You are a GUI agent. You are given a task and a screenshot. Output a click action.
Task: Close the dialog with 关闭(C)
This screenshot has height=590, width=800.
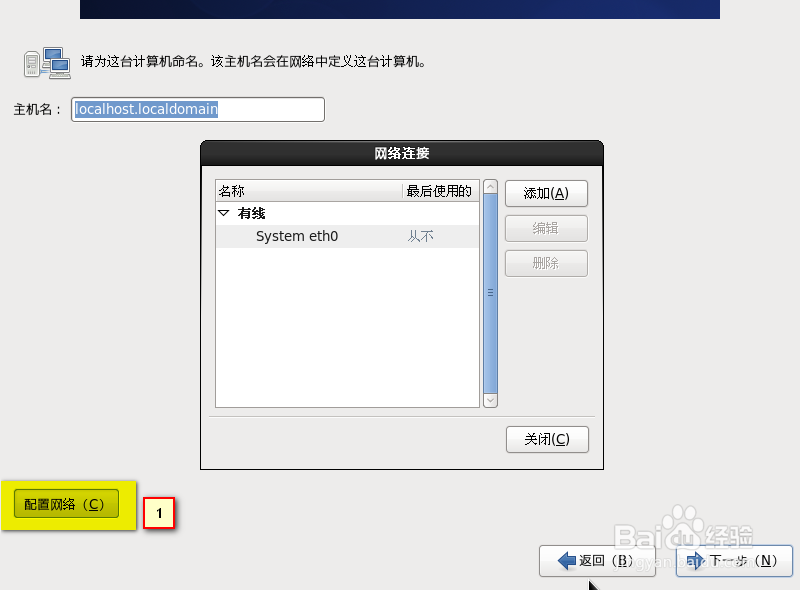coord(547,439)
